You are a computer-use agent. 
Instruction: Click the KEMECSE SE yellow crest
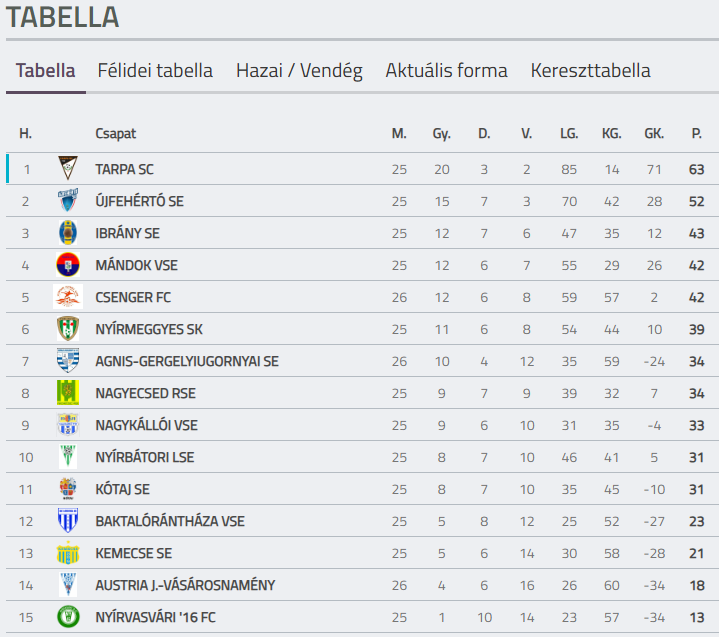(x=68, y=553)
